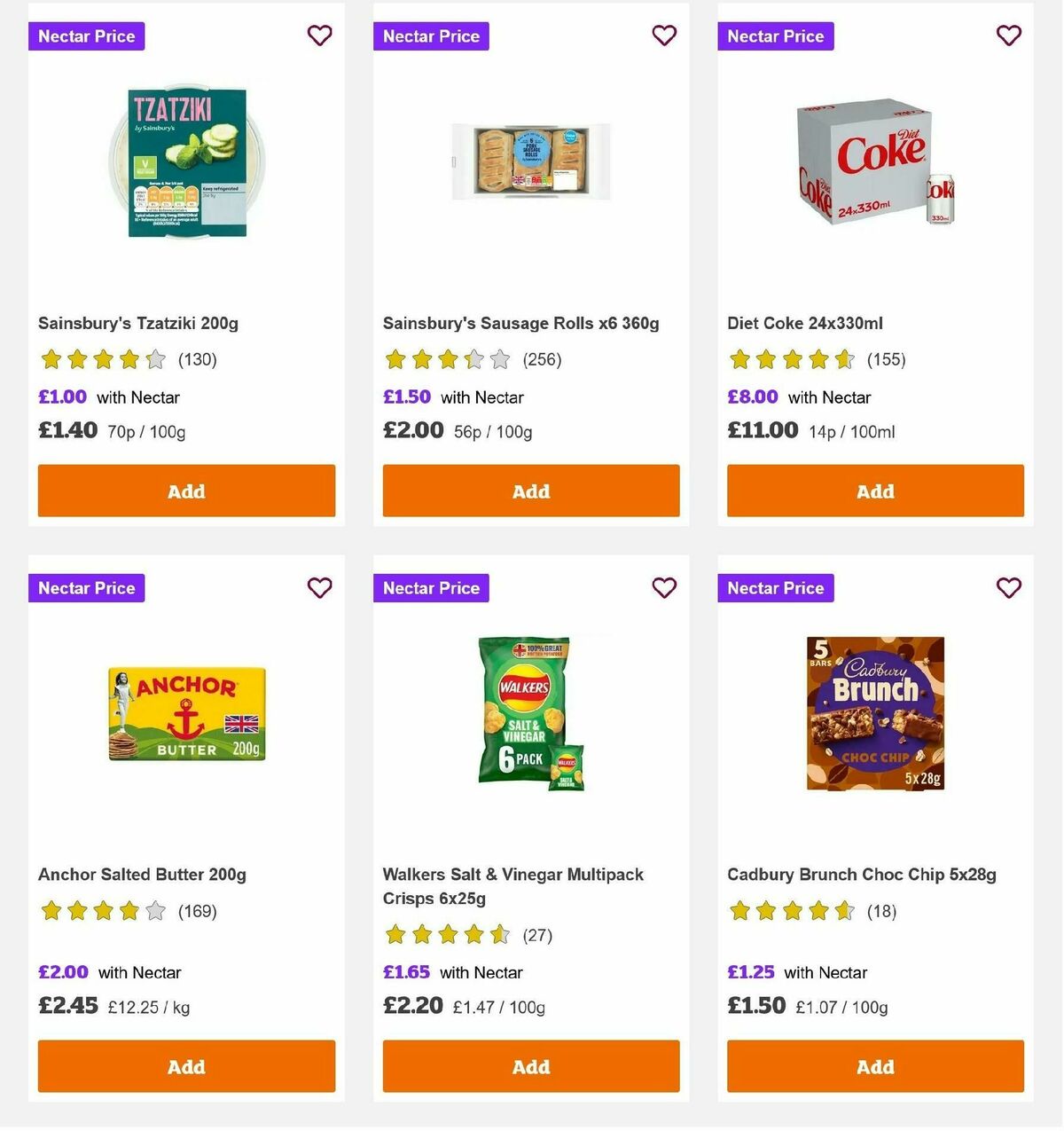Select the wishlist heart on Walkers crisps
This screenshot has width=1064, height=1131.
tap(664, 587)
